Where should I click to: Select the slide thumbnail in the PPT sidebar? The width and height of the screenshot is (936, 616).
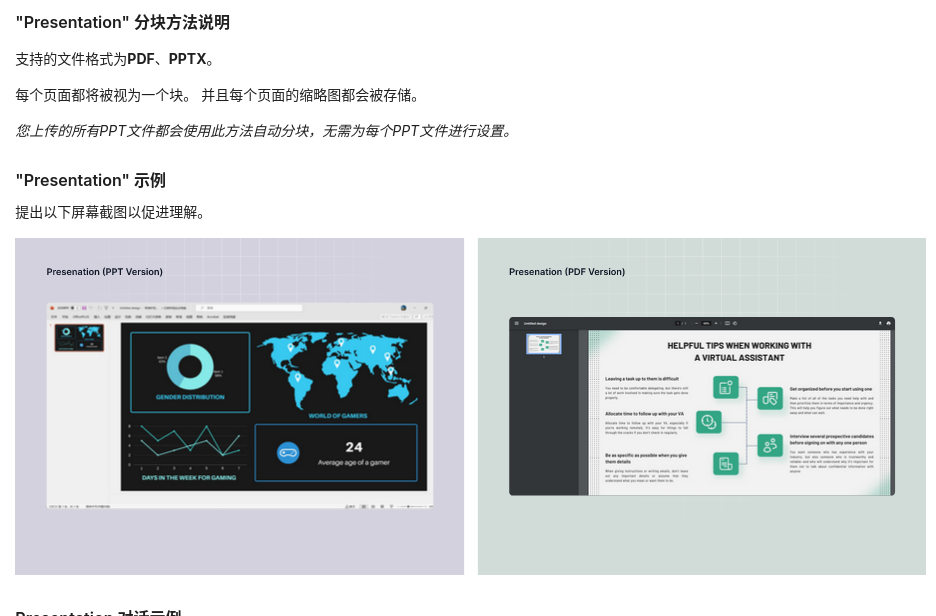(x=79, y=338)
